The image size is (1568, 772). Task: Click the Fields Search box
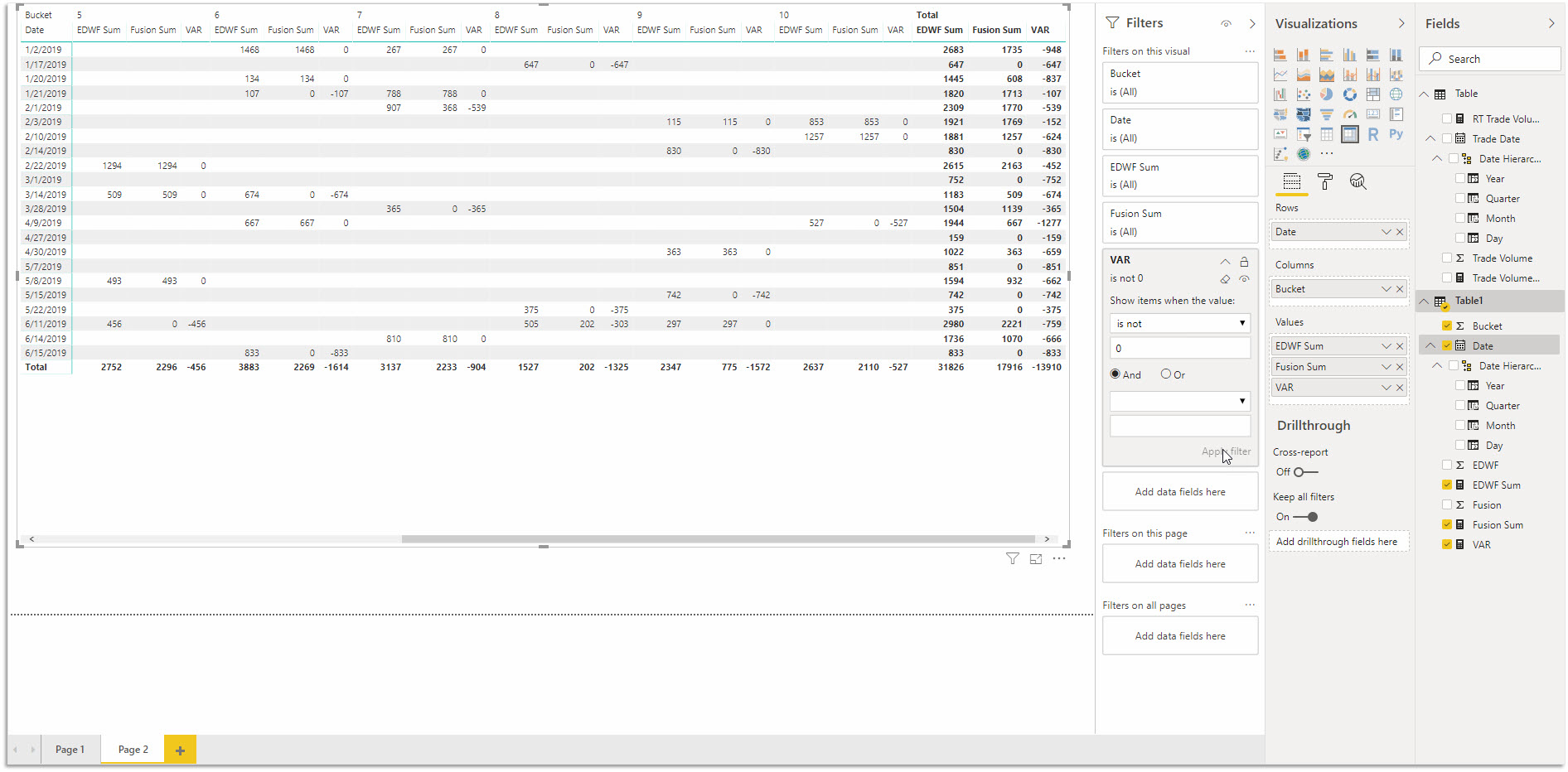tap(1490, 59)
